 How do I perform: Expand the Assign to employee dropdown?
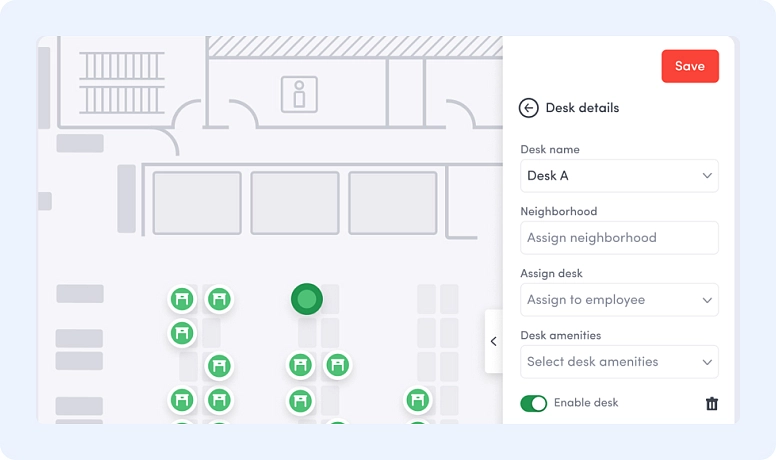click(619, 300)
